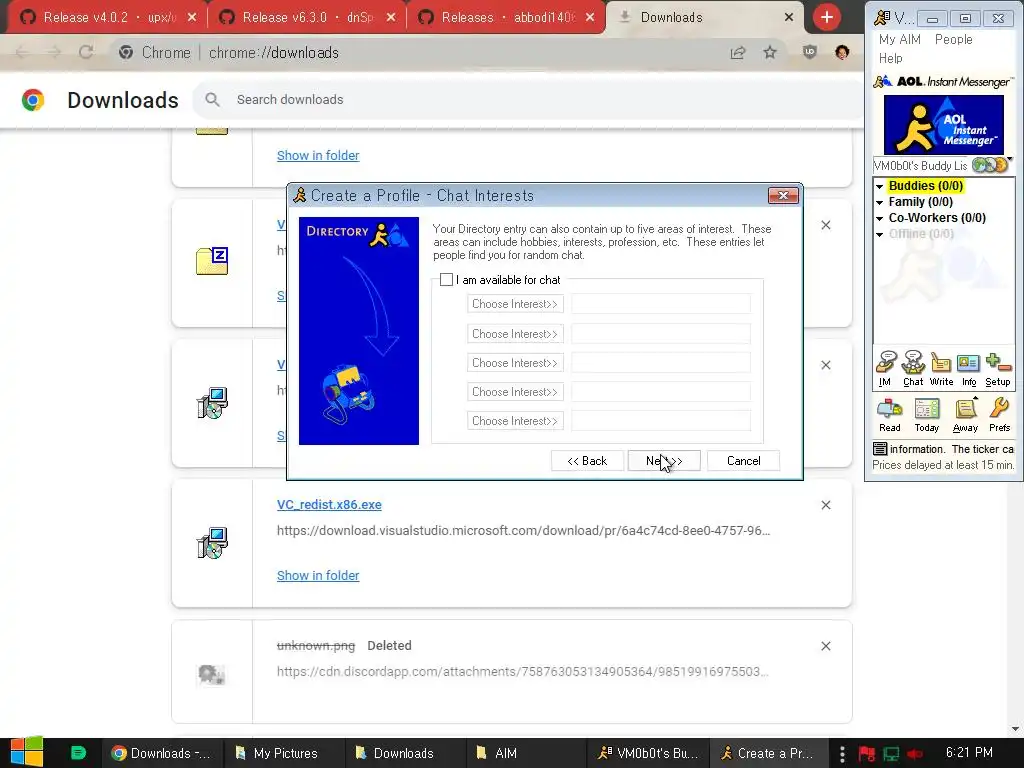Switch to the Release v6.3.0 dnSpy tab

tap(307, 17)
